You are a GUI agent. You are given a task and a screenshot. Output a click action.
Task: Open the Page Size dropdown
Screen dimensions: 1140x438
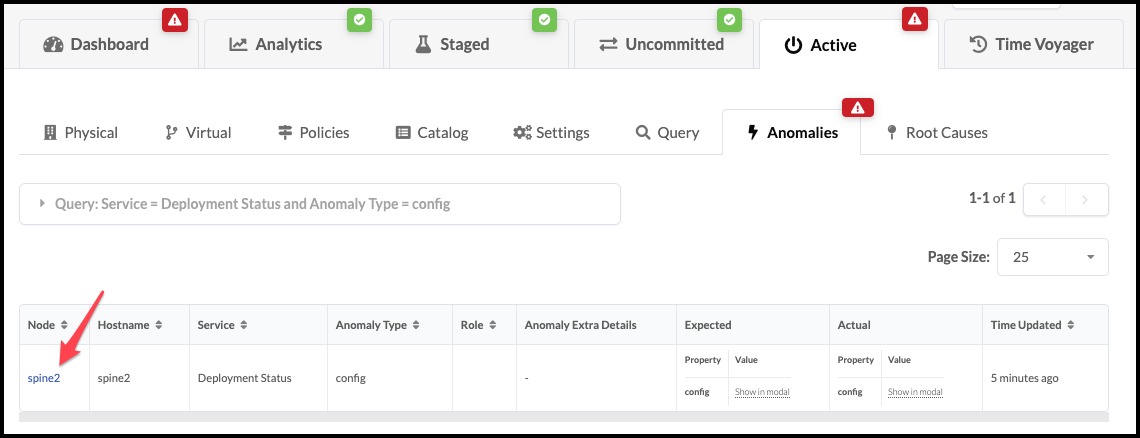(x=1053, y=257)
